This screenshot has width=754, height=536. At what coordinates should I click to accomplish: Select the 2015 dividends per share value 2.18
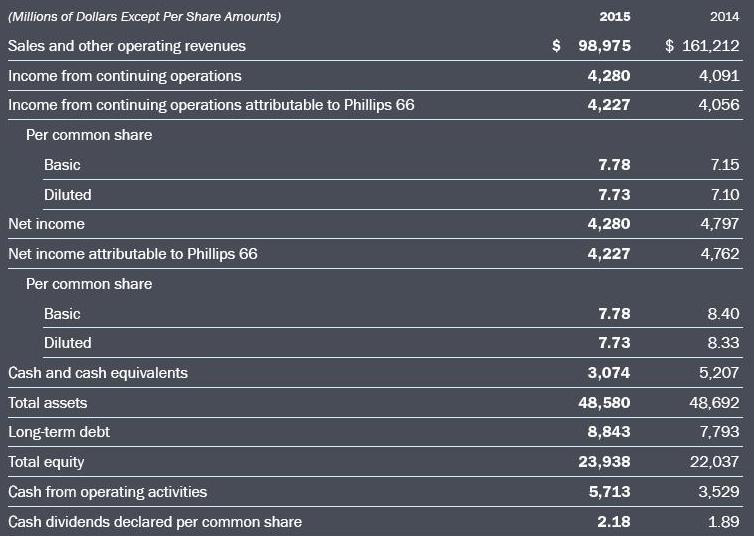point(614,521)
